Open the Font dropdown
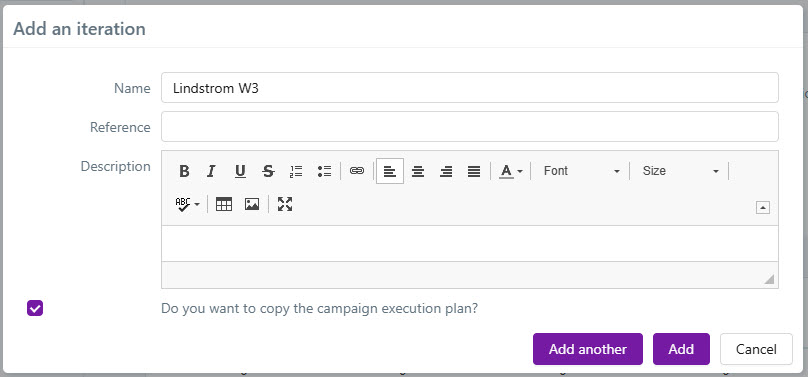The width and height of the screenshot is (808, 377). click(x=581, y=171)
